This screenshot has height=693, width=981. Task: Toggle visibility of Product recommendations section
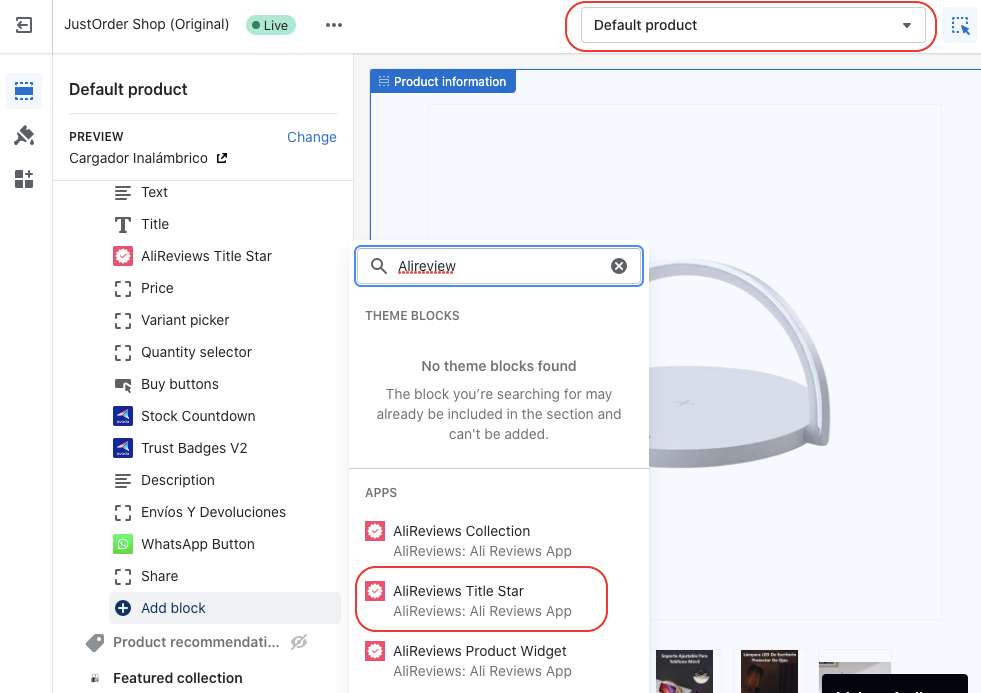(298, 642)
